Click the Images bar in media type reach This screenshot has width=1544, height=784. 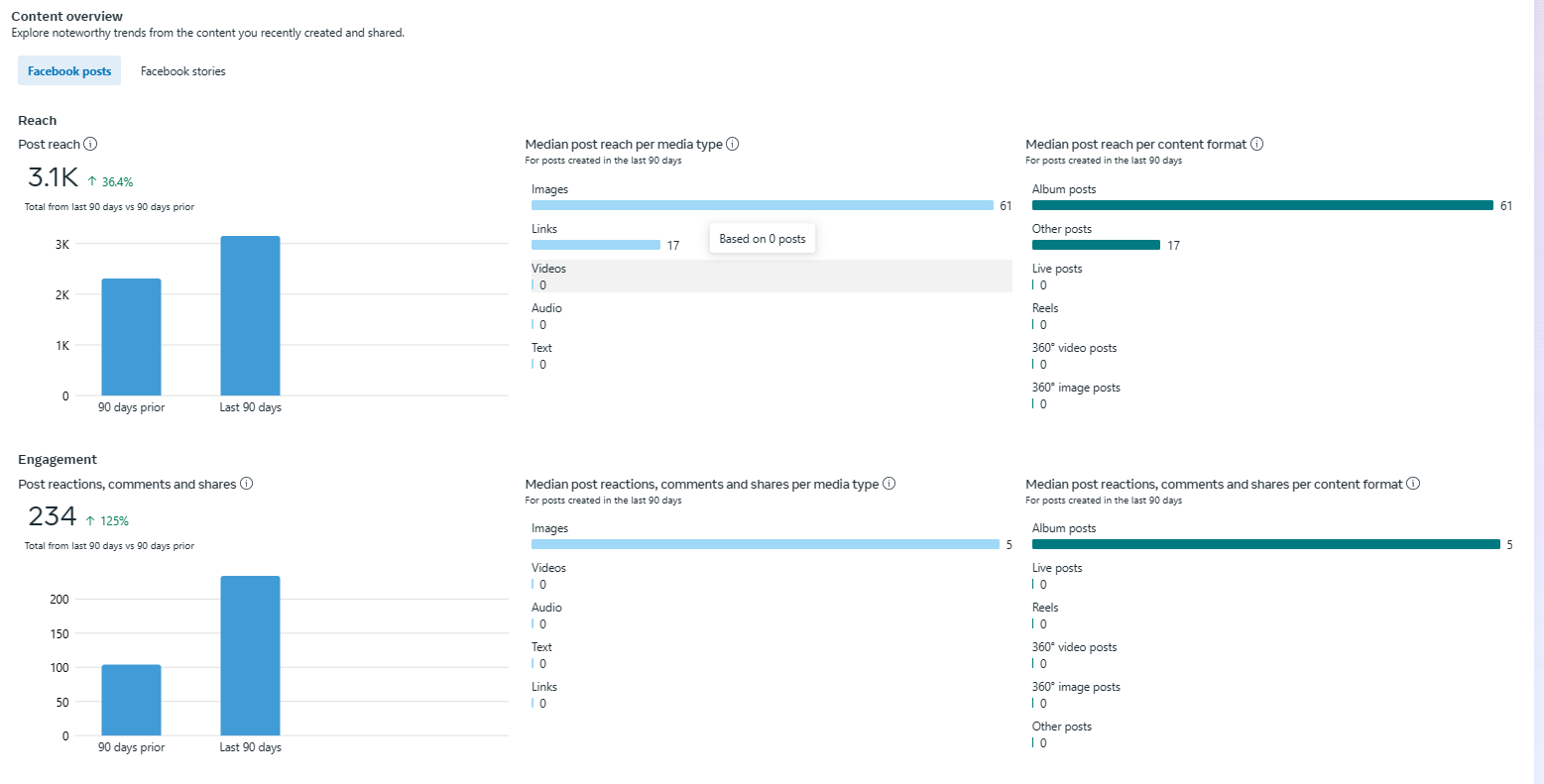[762, 205]
